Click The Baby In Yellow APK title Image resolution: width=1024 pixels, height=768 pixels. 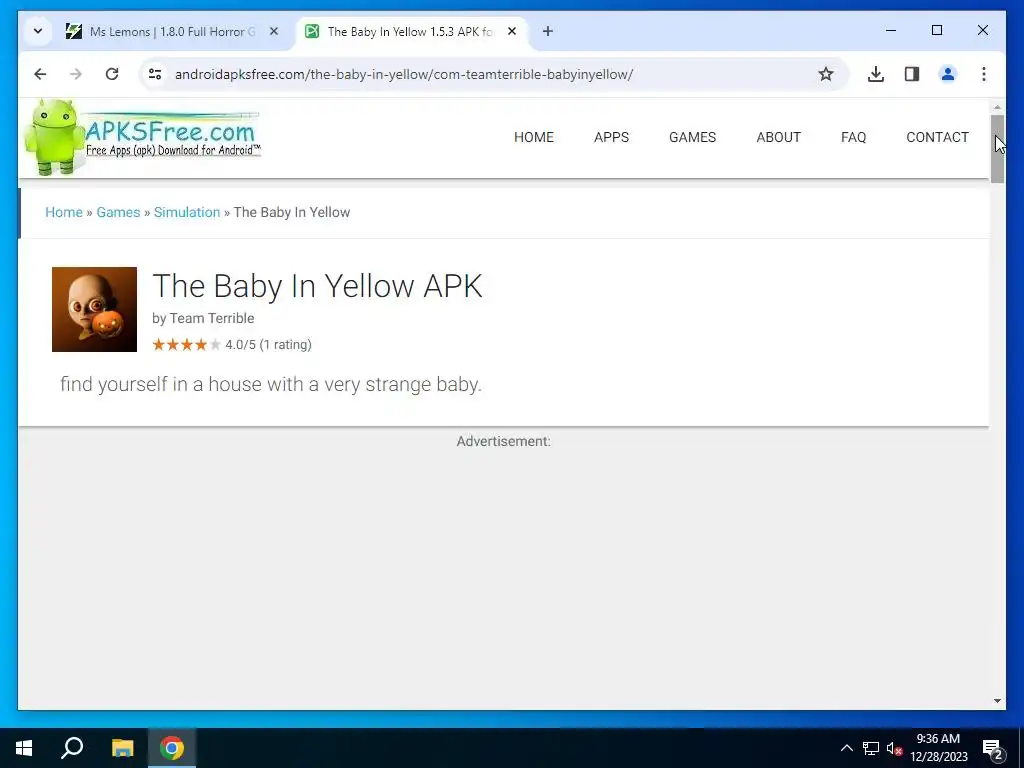(x=317, y=286)
